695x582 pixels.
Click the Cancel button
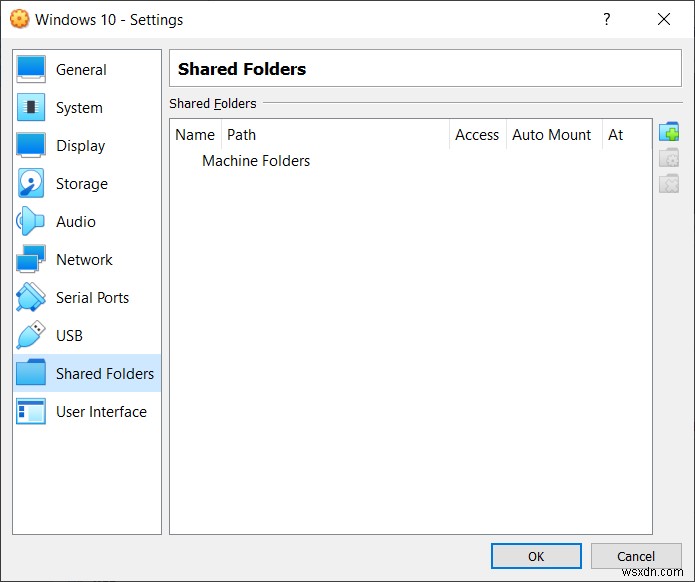coord(636,556)
